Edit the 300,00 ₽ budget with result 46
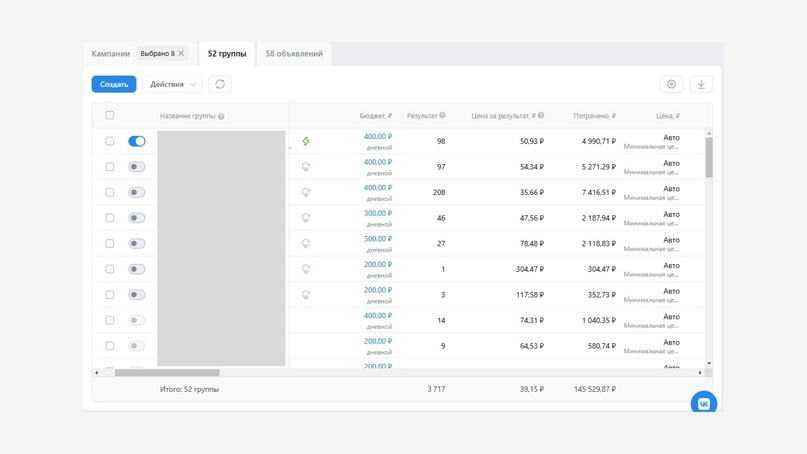This screenshot has height=454, width=807. (x=377, y=213)
